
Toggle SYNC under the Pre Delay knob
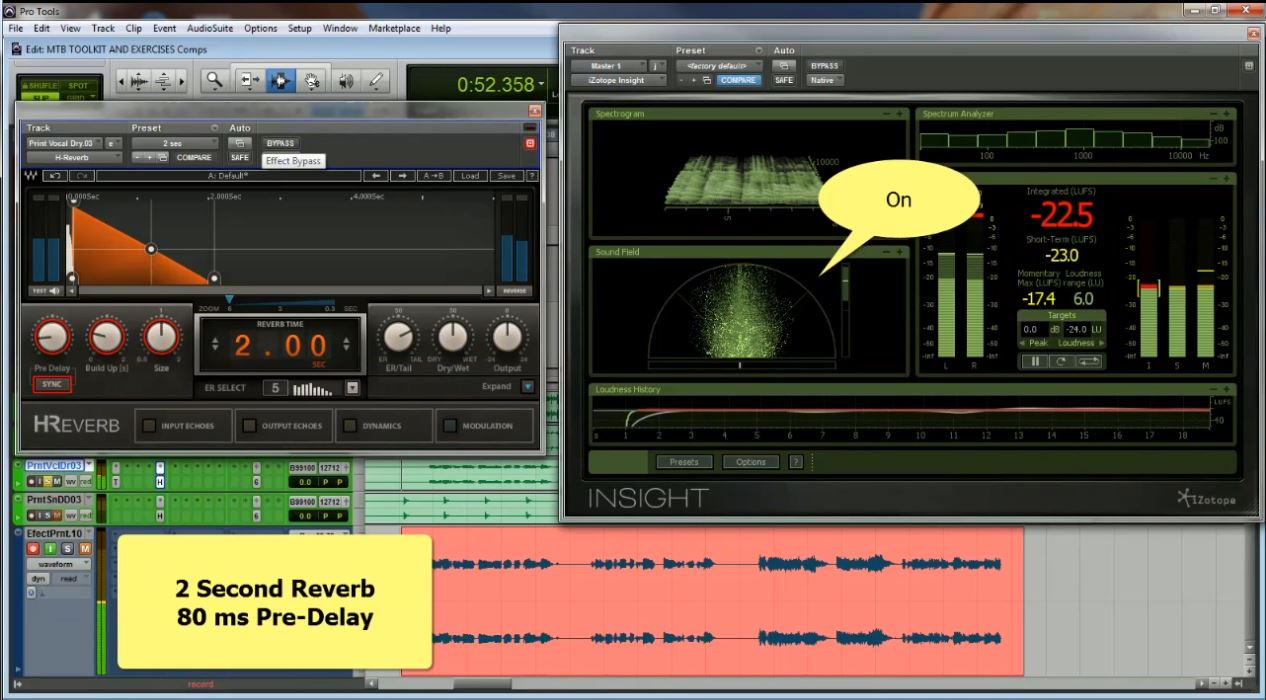tap(51, 383)
